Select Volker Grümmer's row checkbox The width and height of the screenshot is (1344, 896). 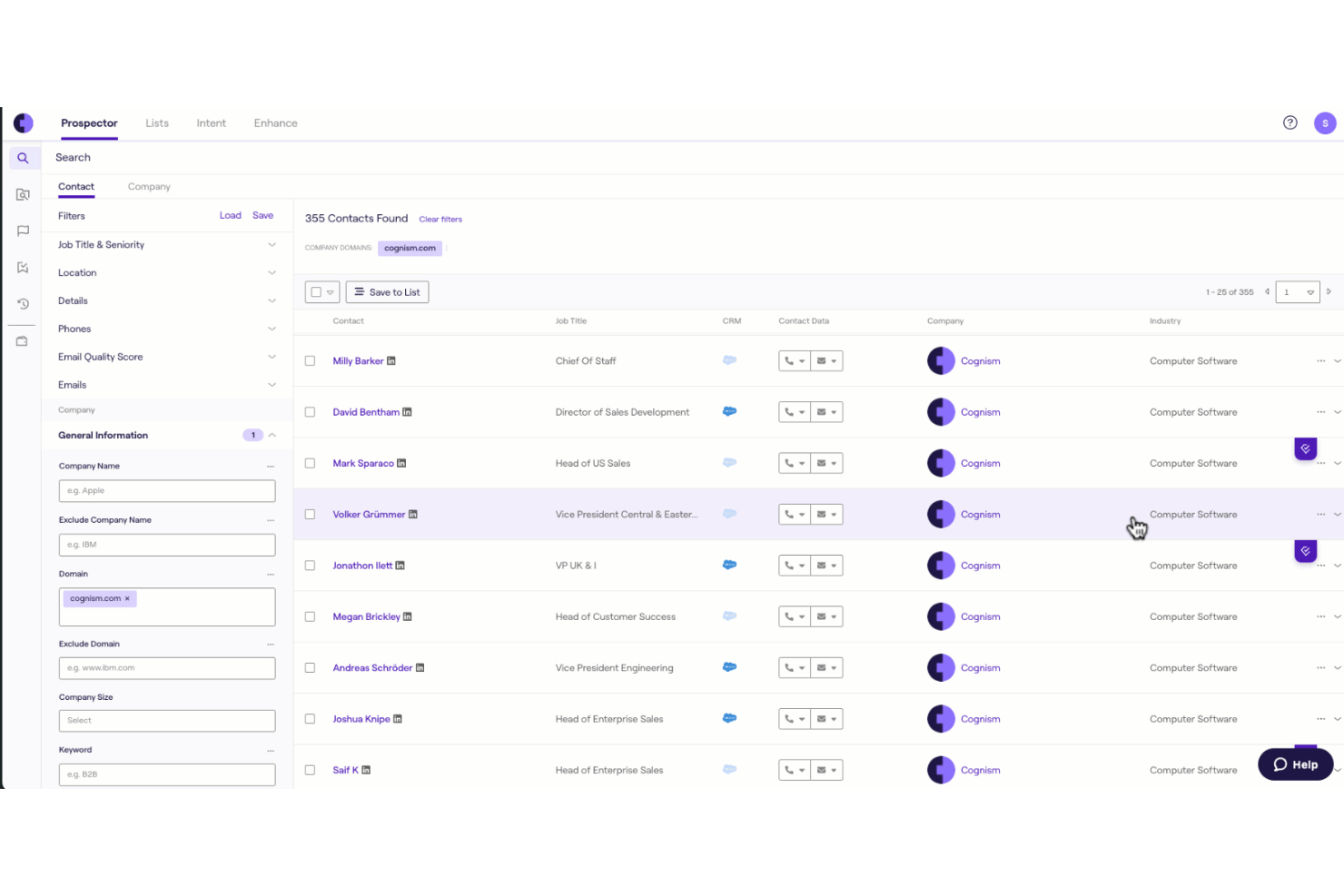(x=310, y=515)
